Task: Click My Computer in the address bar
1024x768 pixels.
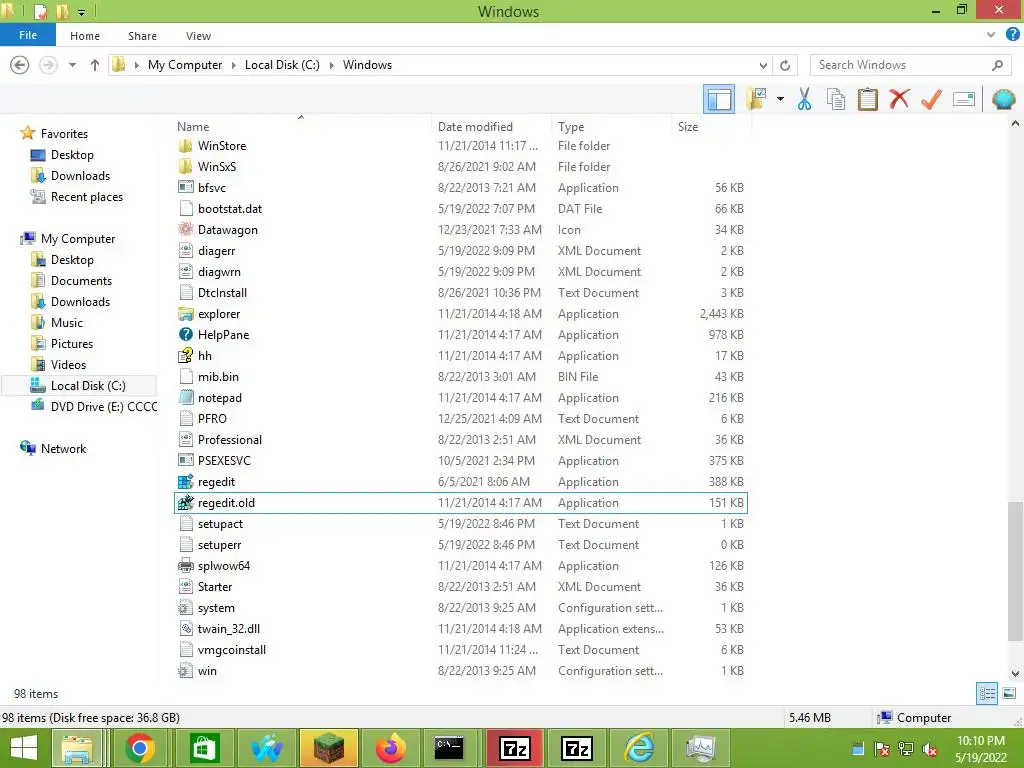Action: point(185,65)
